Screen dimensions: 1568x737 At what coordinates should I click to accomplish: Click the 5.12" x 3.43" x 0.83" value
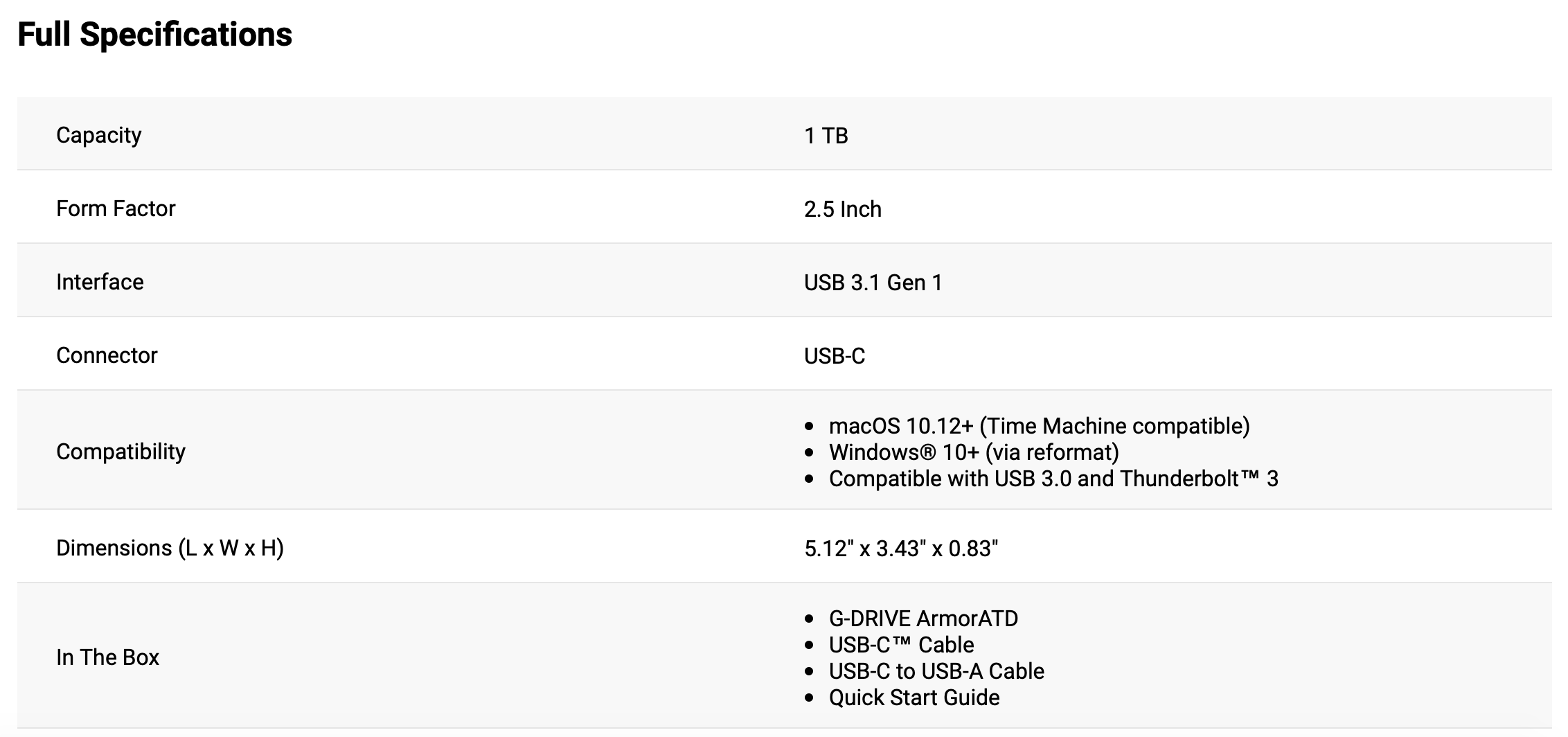pyautogui.click(x=900, y=549)
